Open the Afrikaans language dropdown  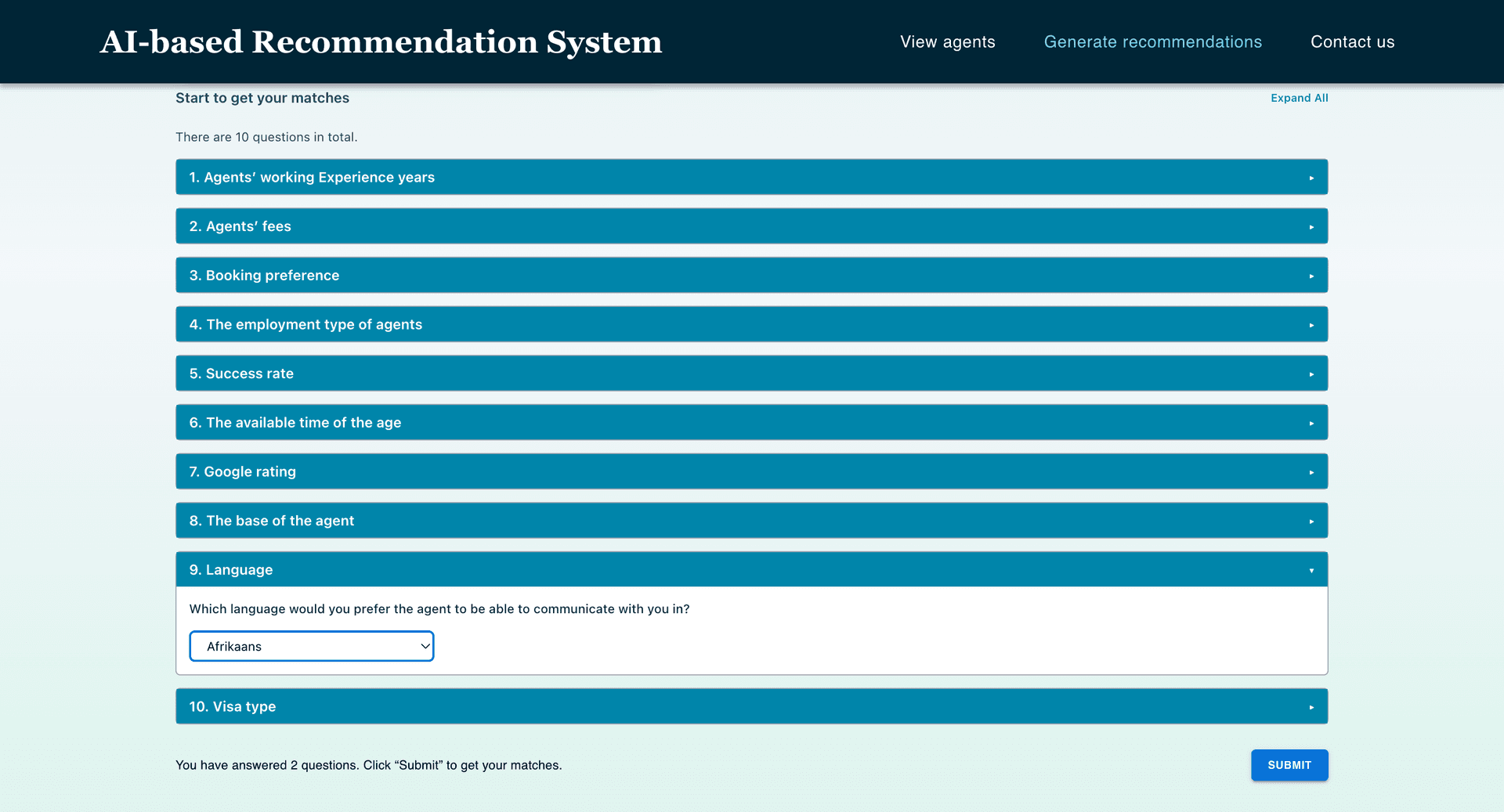pyautogui.click(x=312, y=646)
